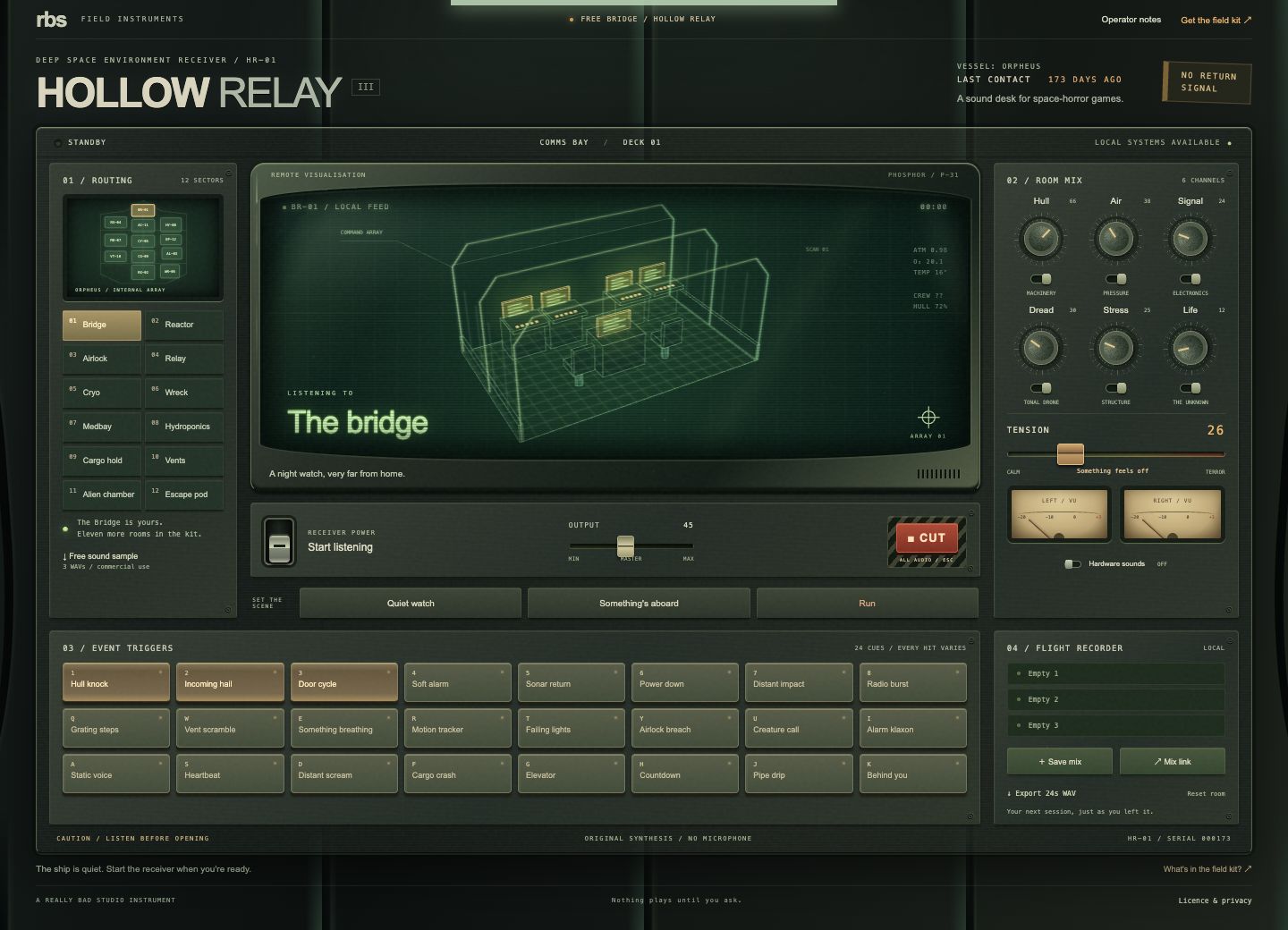Open Operator notes
This screenshot has width=1288, height=930.
click(x=1131, y=20)
